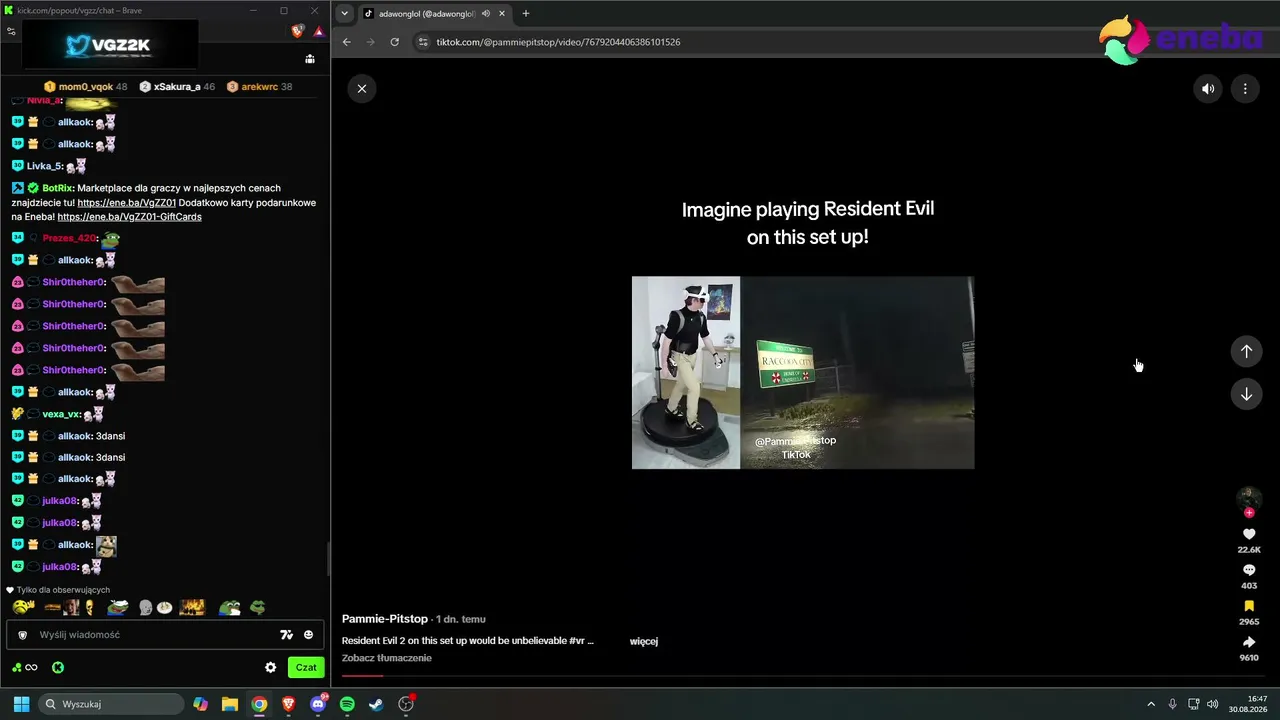Go to the next TikTok video
The height and width of the screenshot is (720, 1280).
click(1246, 394)
